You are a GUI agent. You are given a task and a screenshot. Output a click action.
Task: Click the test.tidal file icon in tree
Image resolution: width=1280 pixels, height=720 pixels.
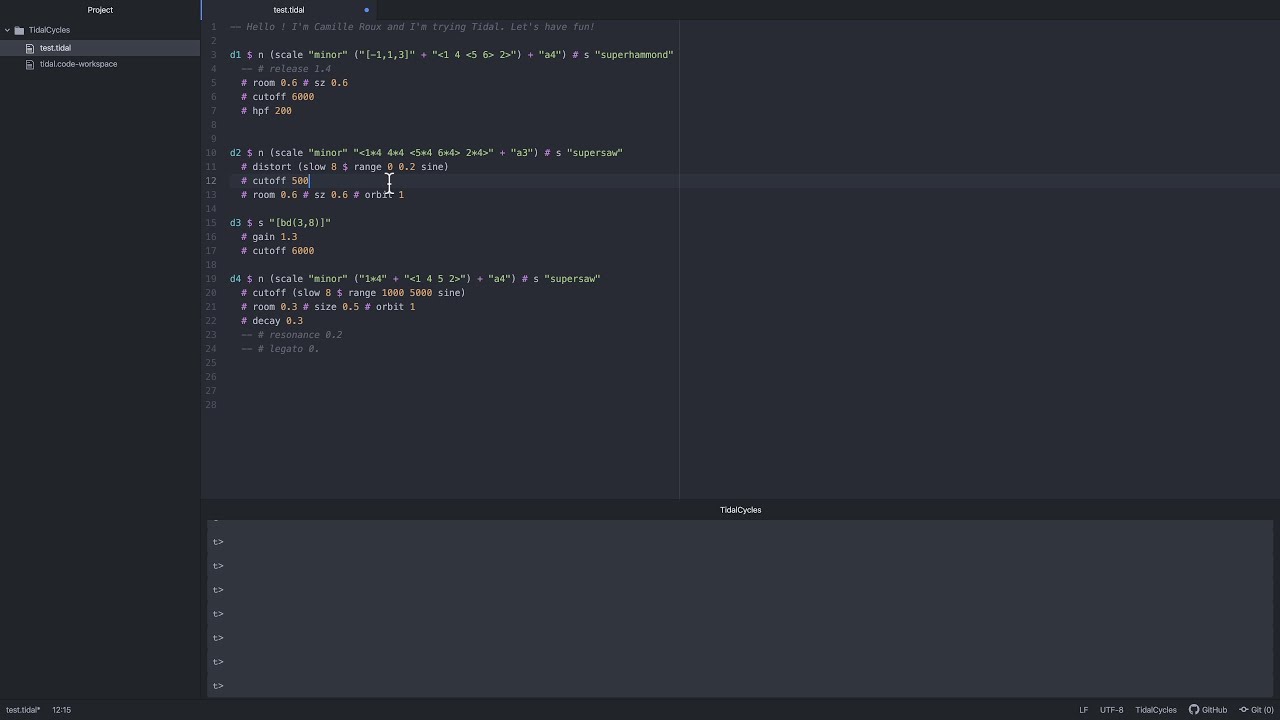coord(31,48)
